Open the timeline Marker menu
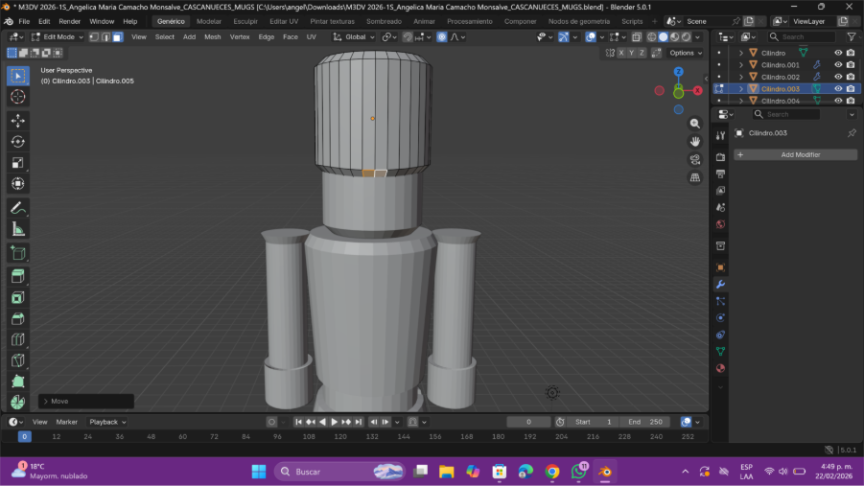The image size is (864, 486). pyautogui.click(x=67, y=422)
